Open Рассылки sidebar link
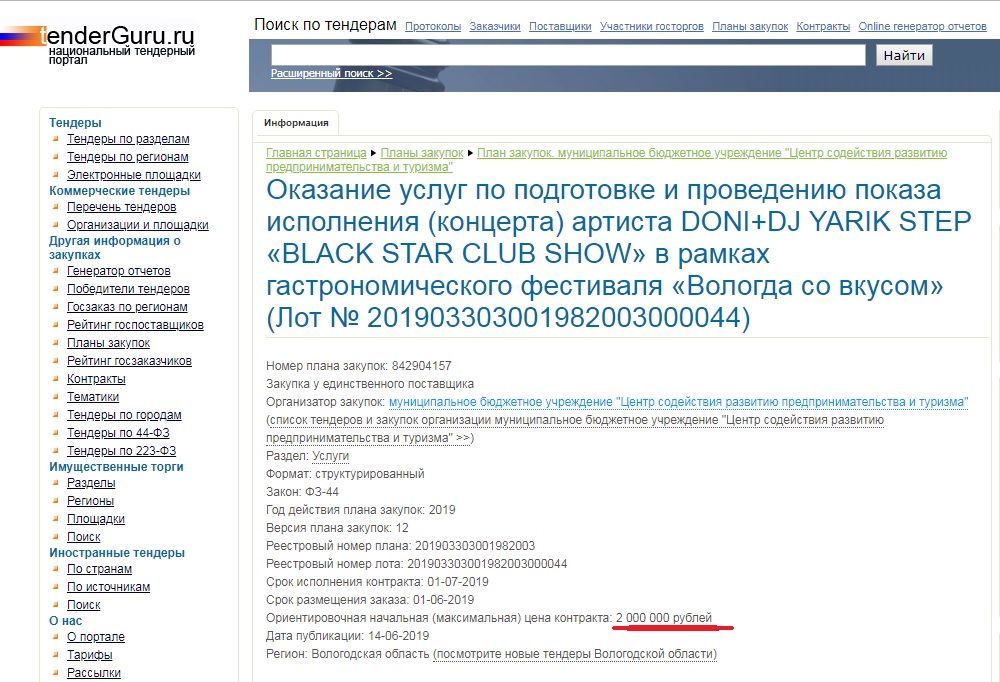Screen dimensions: 1000x682 pyautogui.click(x=94, y=672)
